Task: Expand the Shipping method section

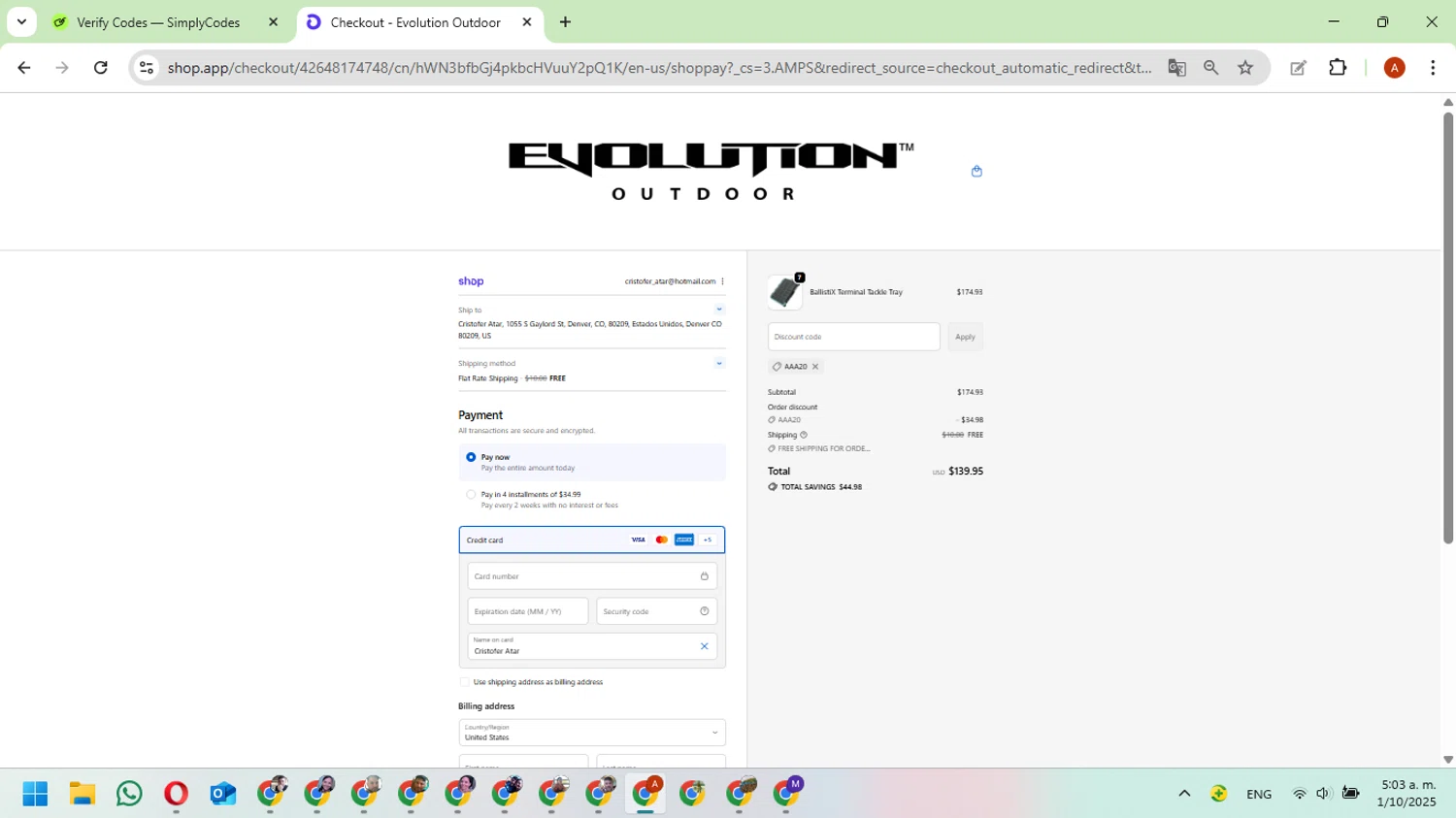Action: 719,363
